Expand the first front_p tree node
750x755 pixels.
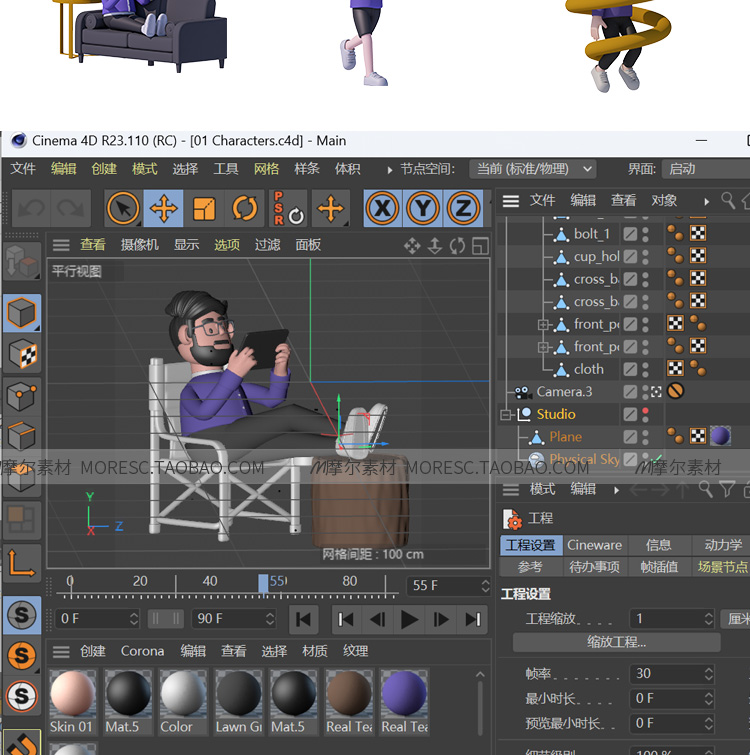[543, 325]
